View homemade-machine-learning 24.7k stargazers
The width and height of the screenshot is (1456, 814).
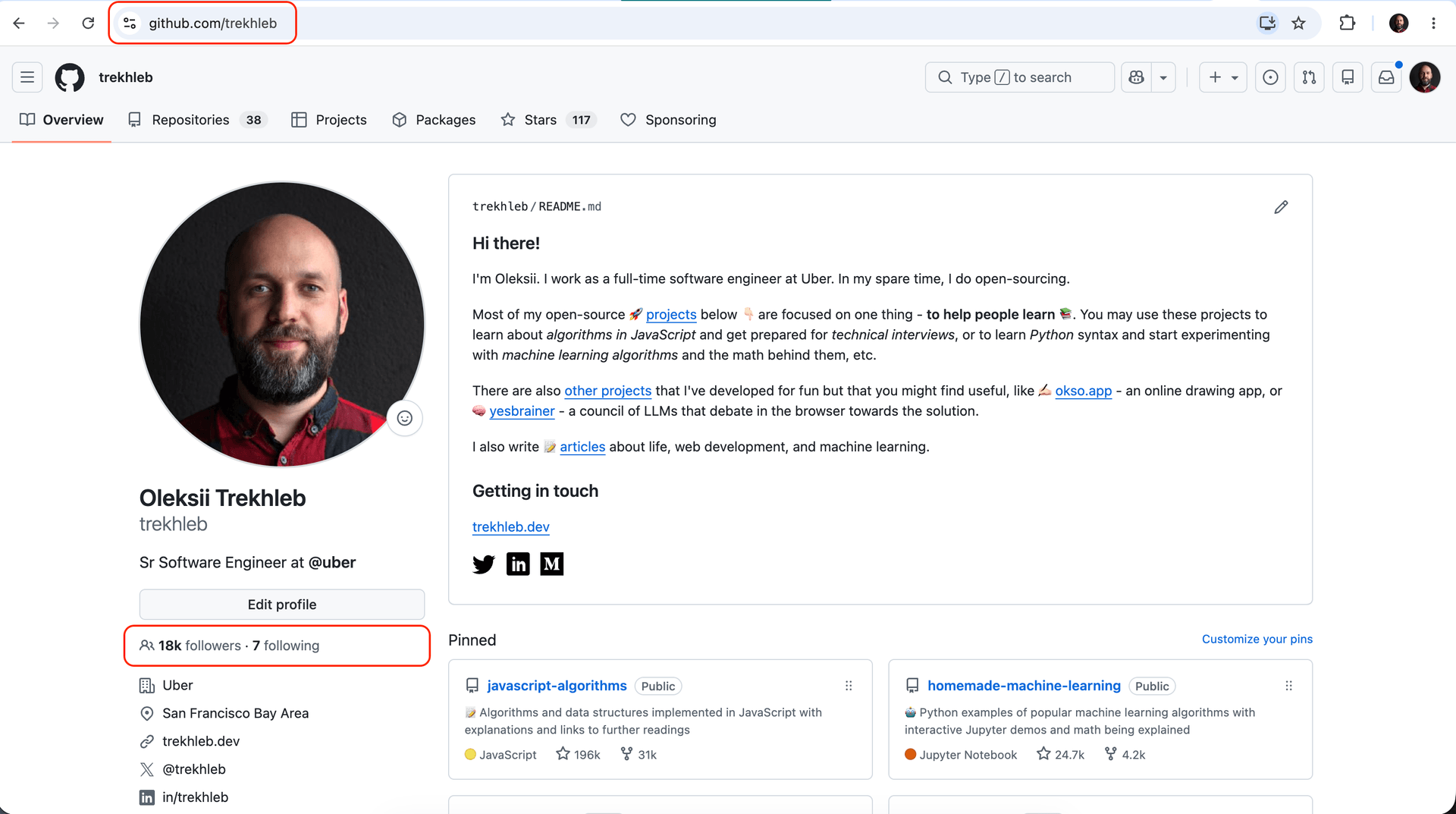click(1060, 754)
